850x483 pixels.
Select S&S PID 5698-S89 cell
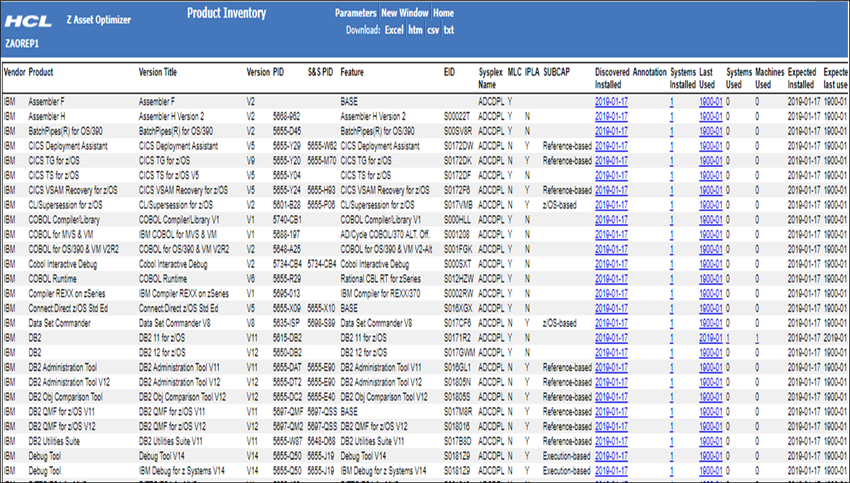coord(321,323)
